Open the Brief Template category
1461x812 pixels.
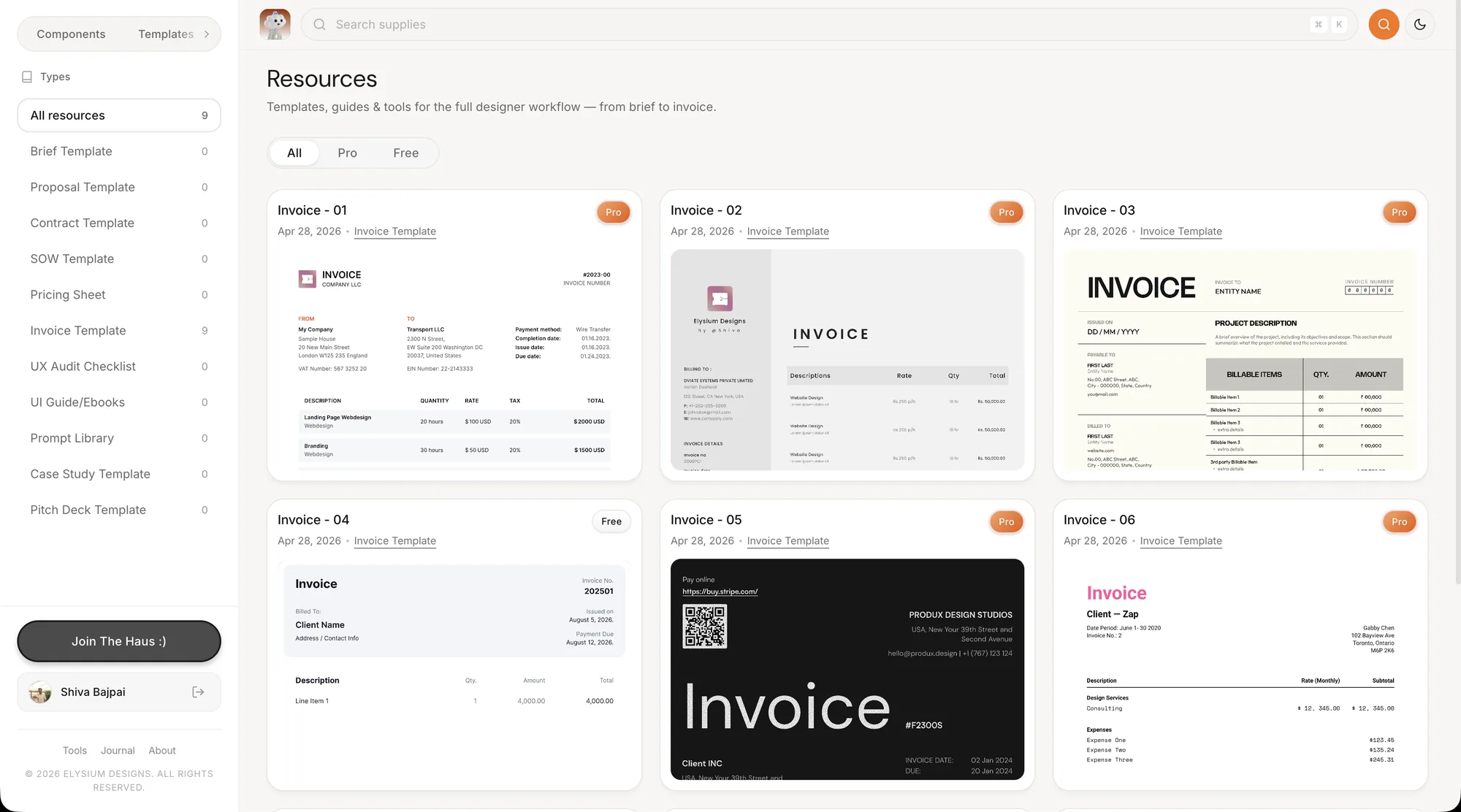pyautogui.click(x=119, y=151)
